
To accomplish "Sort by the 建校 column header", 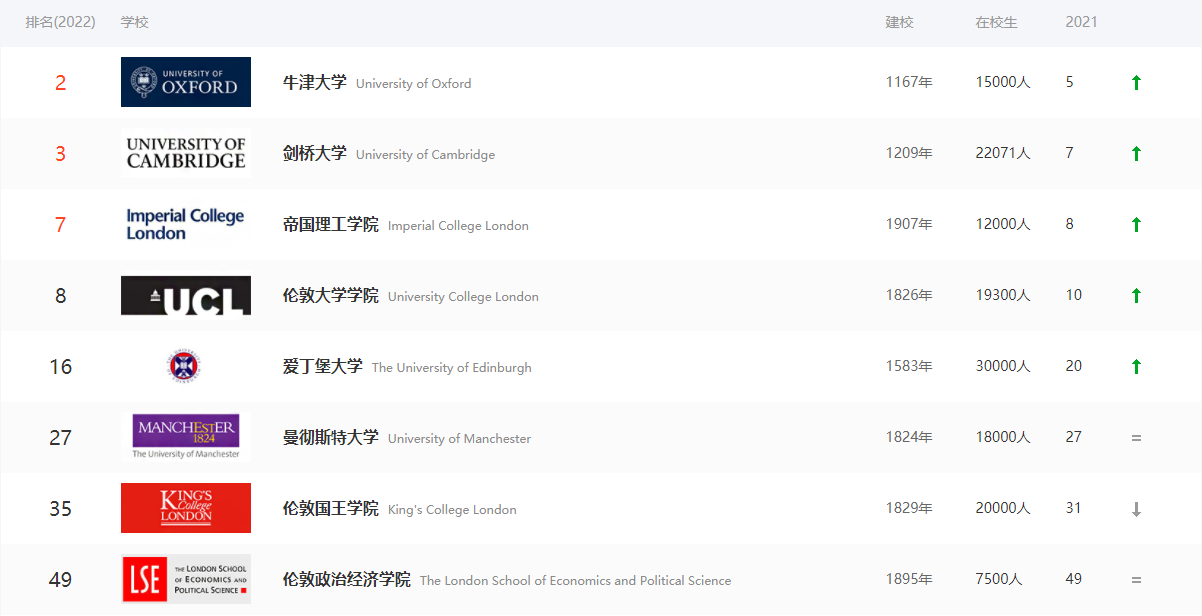I will pyautogui.click(x=899, y=21).
